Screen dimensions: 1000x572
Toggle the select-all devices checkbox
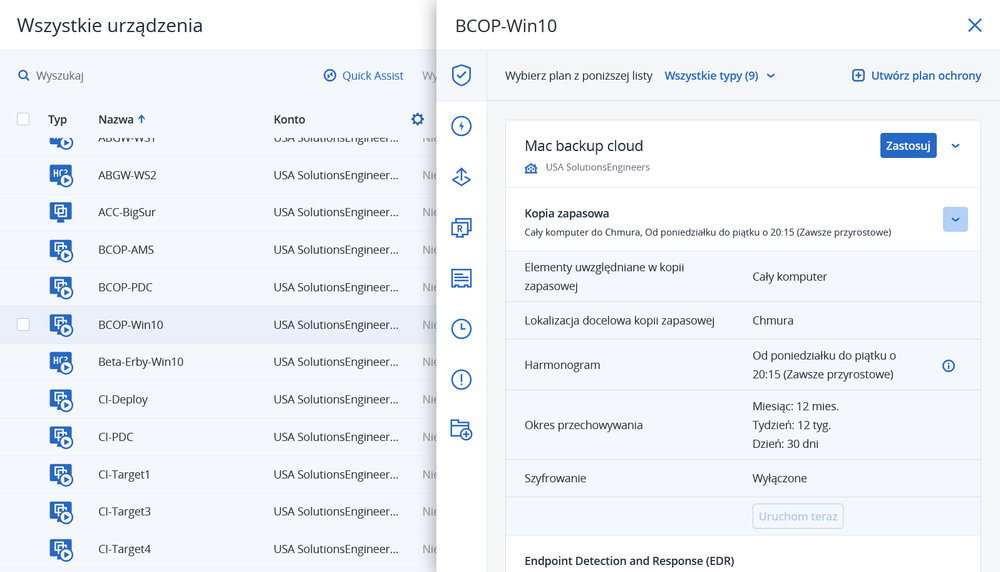(x=23, y=119)
